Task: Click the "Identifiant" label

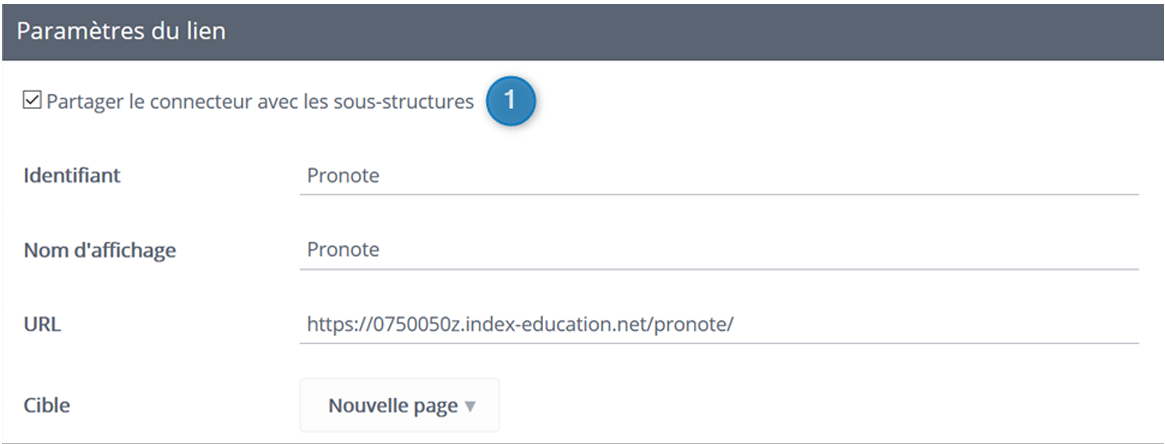Action: [72, 176]
